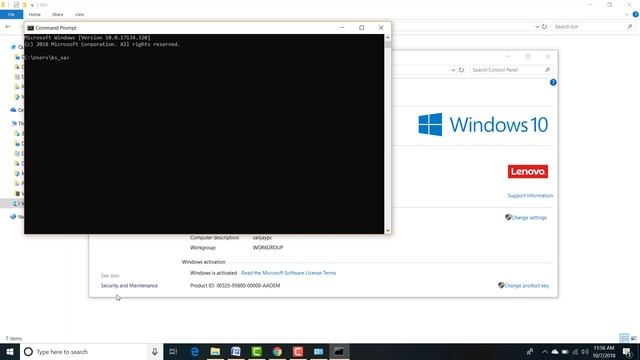Open File Explorer address history dropdown

[537, 27]
